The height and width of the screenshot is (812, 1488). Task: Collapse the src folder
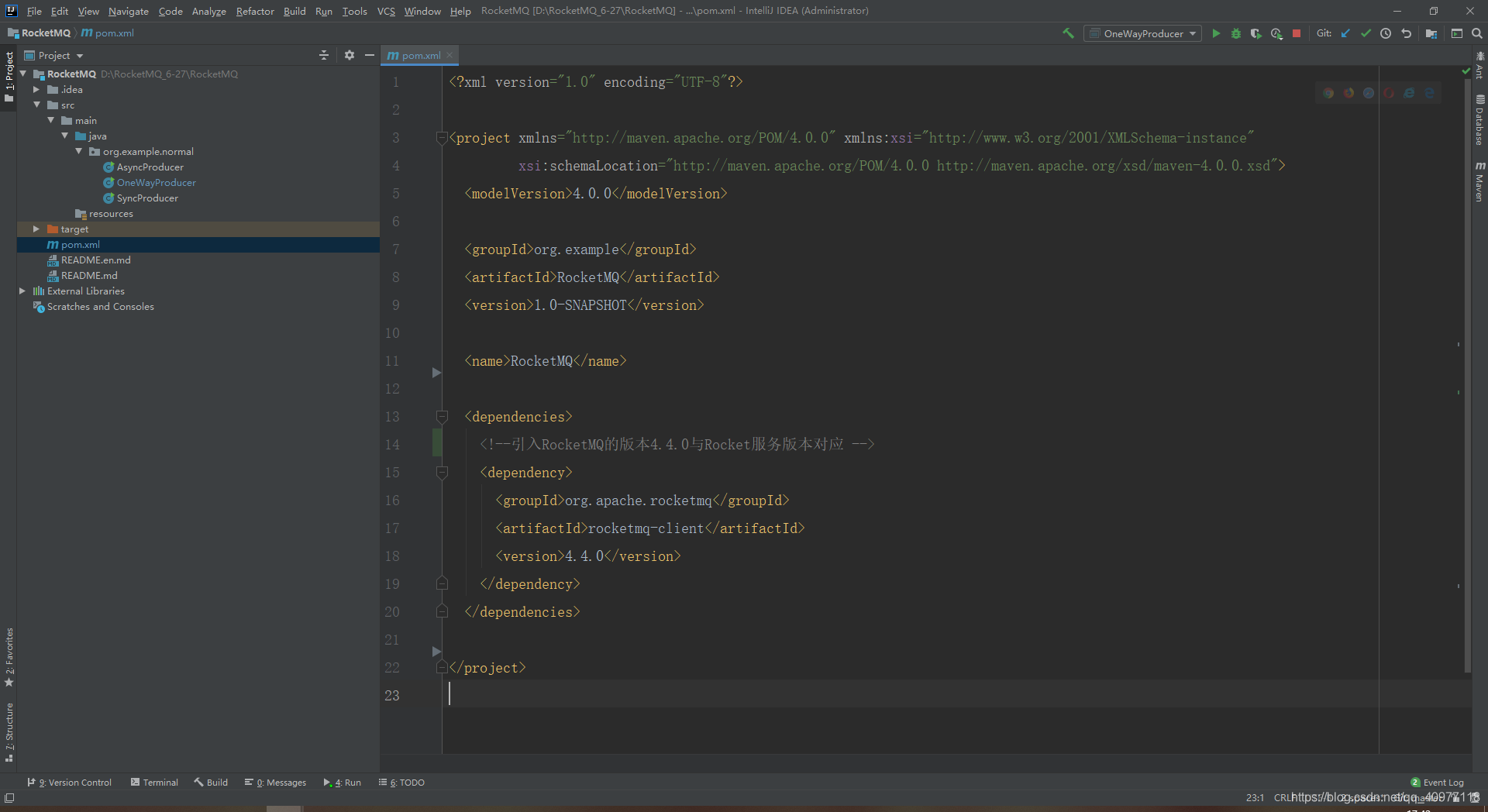(x=36, y=105)
